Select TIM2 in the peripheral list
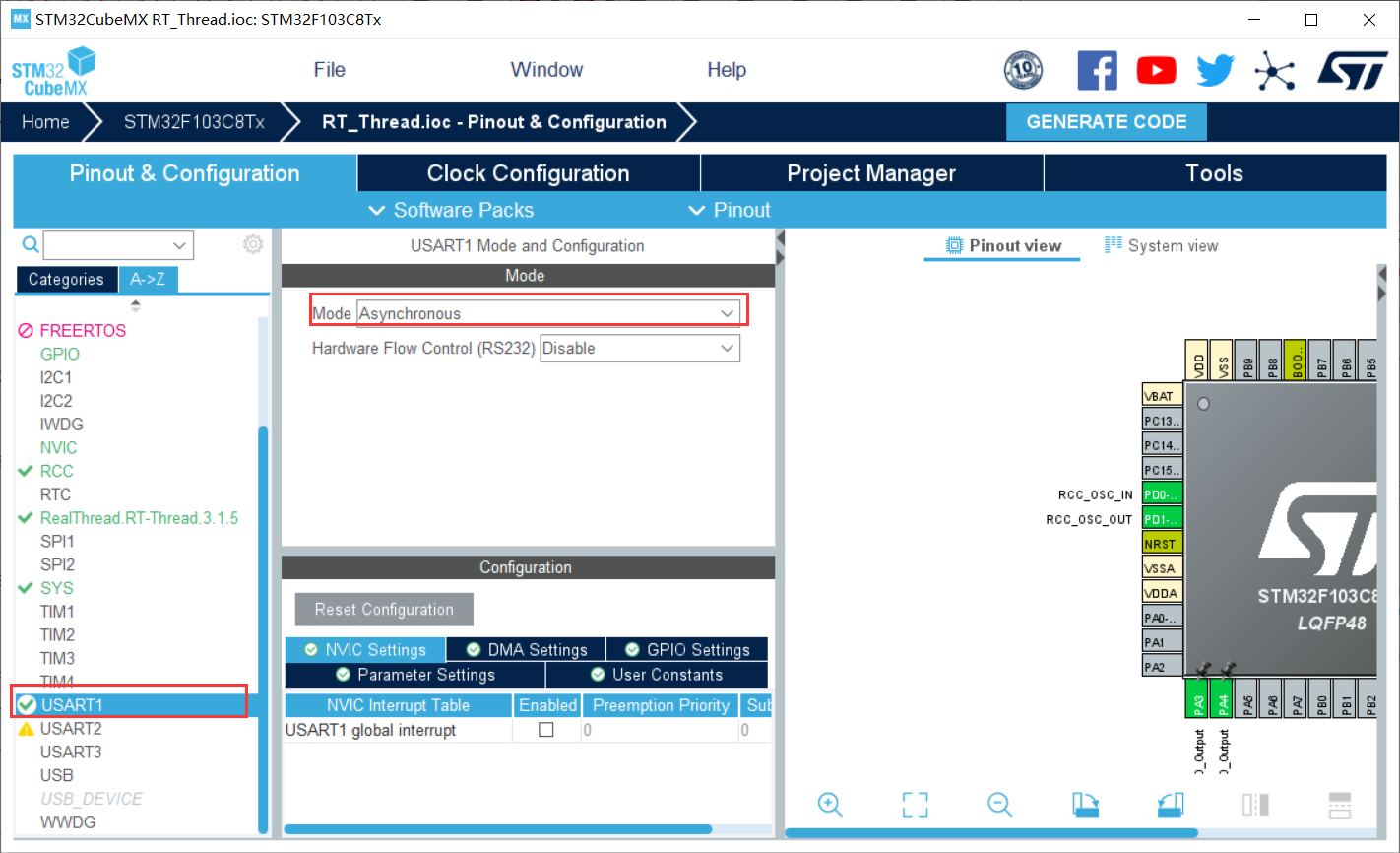1400x853 pixels. (57, 635)
